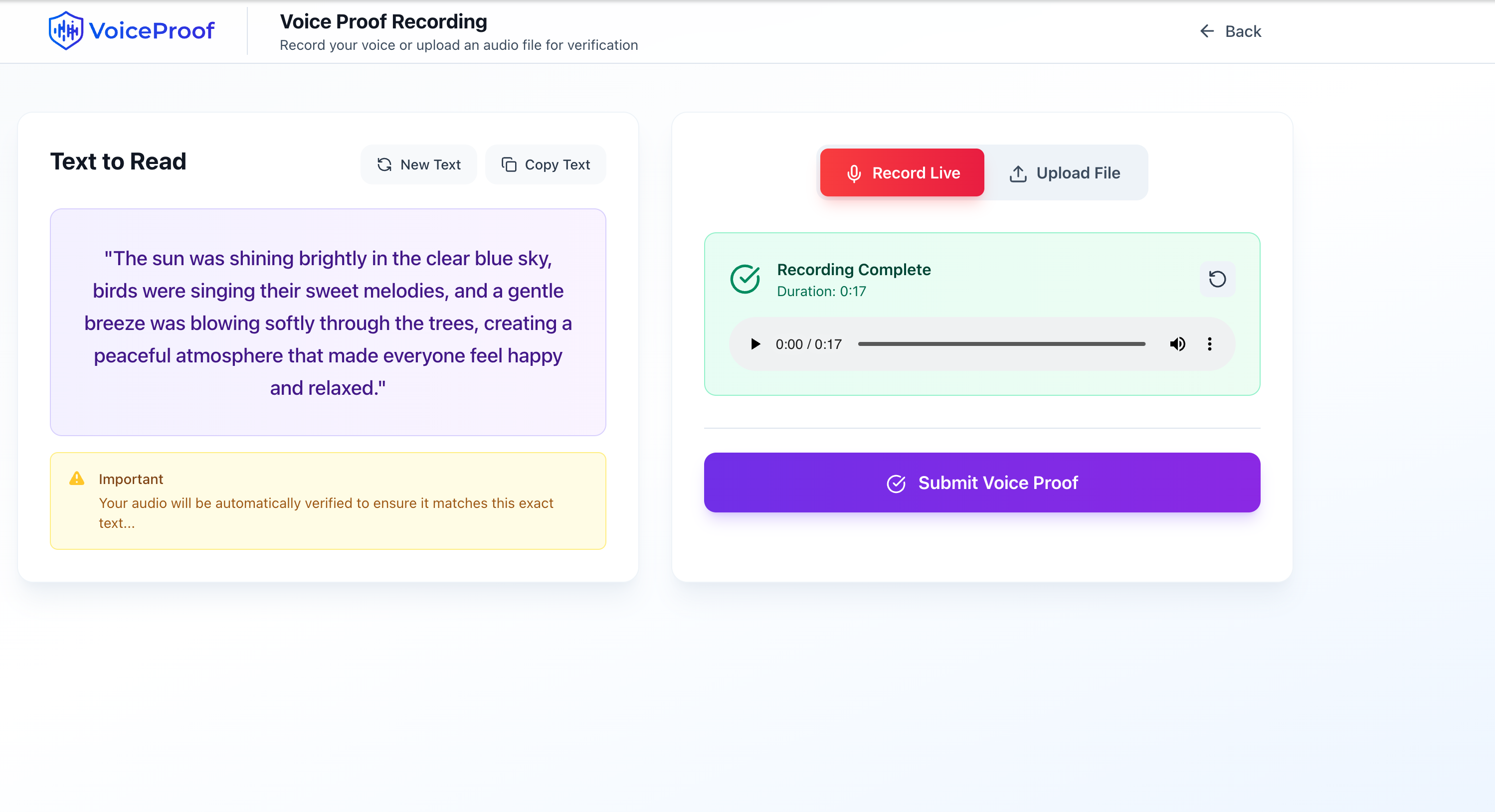Screen dimensions: 1495x812
Task: Click the re-record circular arrow icon
Action: [x=1217, y=280]
